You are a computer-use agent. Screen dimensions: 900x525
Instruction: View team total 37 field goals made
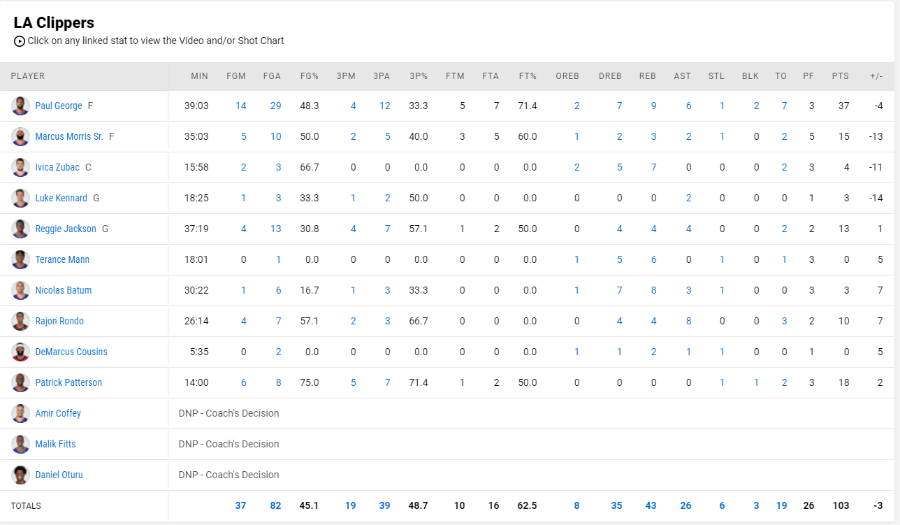[240, 505]
